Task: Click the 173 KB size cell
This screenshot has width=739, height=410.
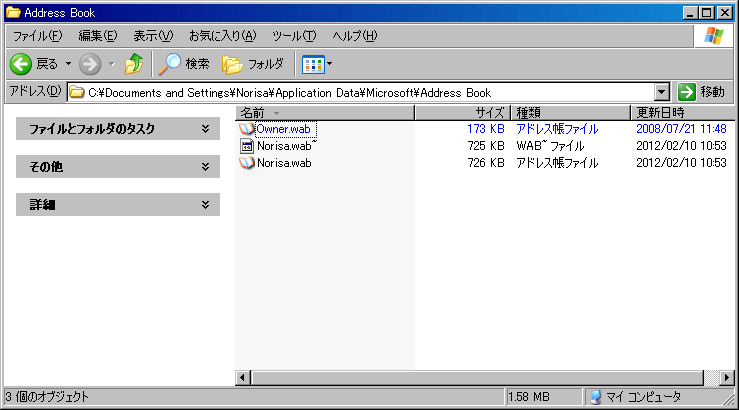Action: (486, 129)
